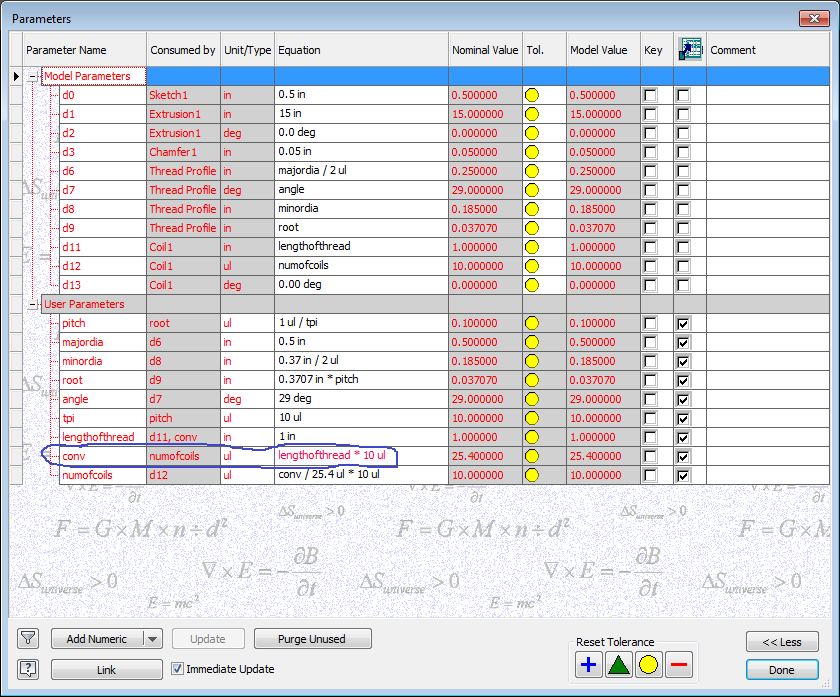Screen dimensions: 840x697
Task: Click the Link button
Action: point(106,669)
